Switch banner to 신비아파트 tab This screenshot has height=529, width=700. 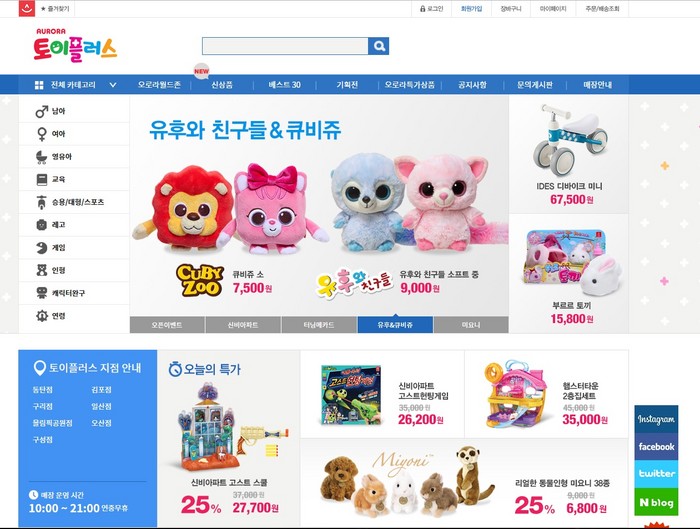click(x=243, y=325)
